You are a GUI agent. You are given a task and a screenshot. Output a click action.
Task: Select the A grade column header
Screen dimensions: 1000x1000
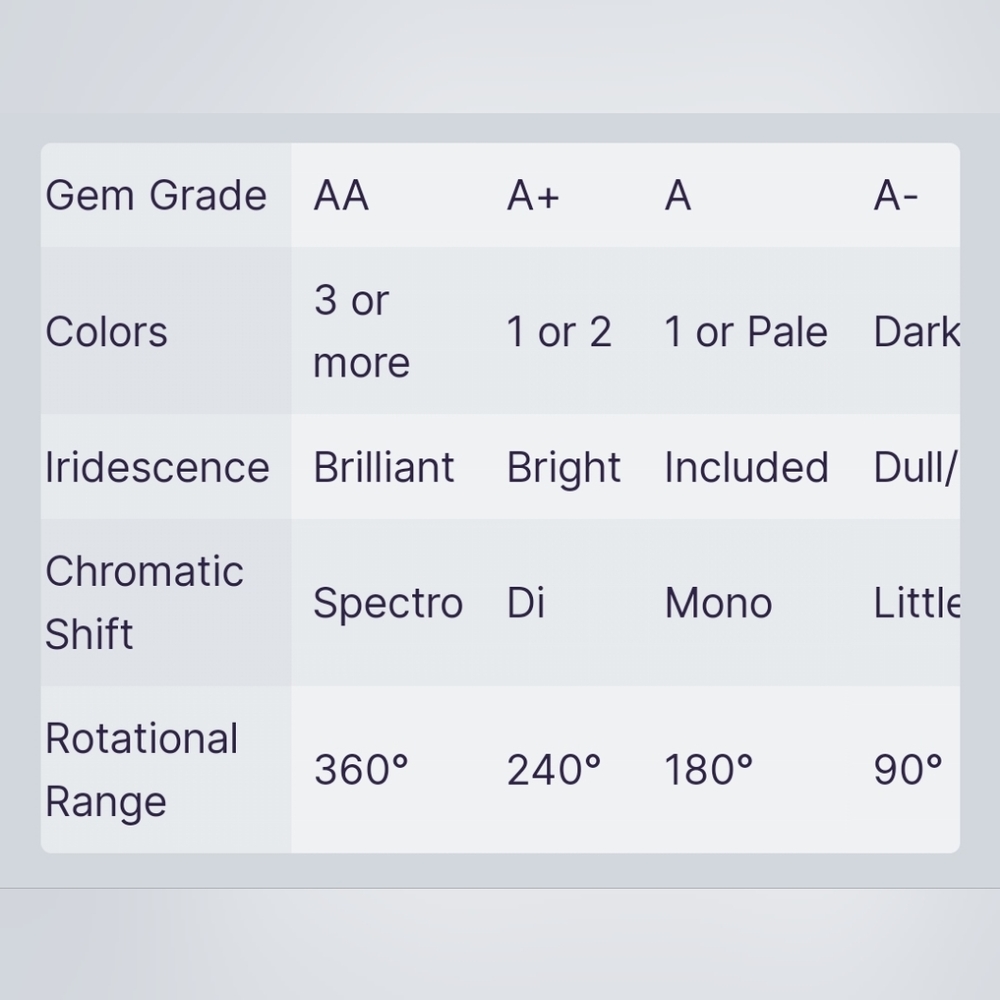click(x=678, y=195)
